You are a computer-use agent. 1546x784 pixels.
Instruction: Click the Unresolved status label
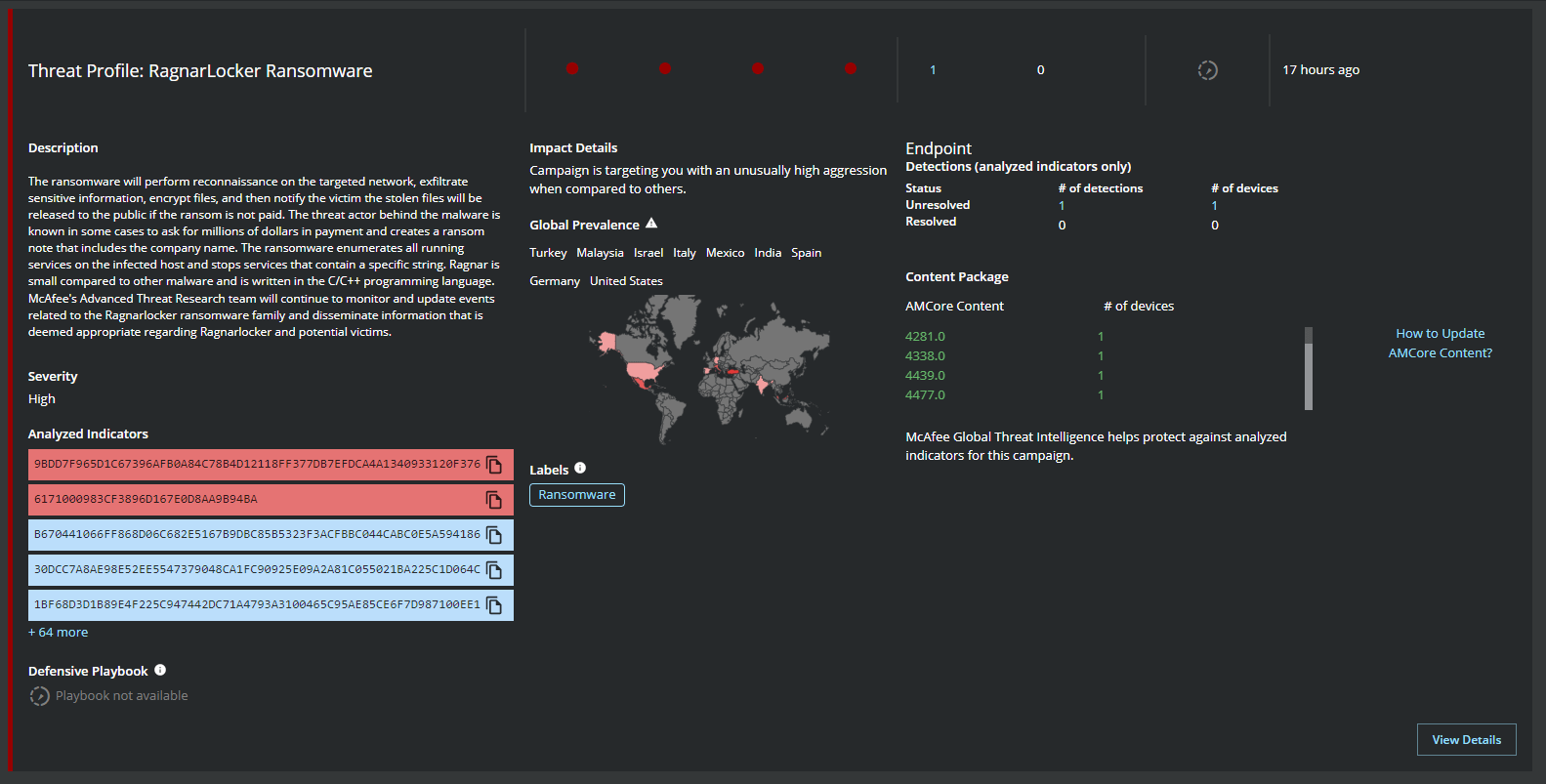click(x=938, y=205)
